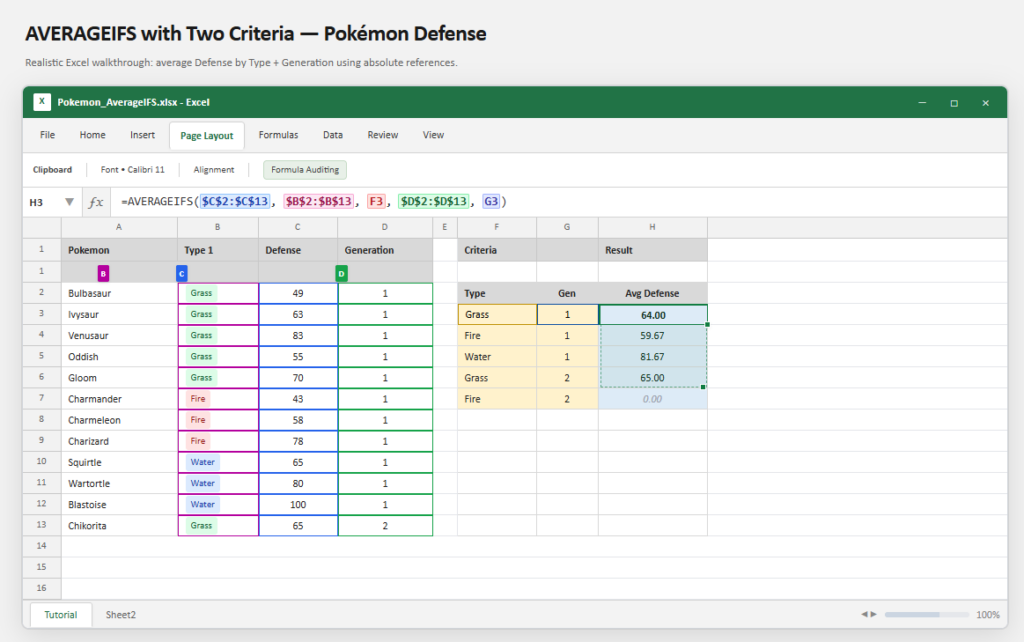Open the Review ribbon tab
The image size is (1024, 642).
[383, 135]
